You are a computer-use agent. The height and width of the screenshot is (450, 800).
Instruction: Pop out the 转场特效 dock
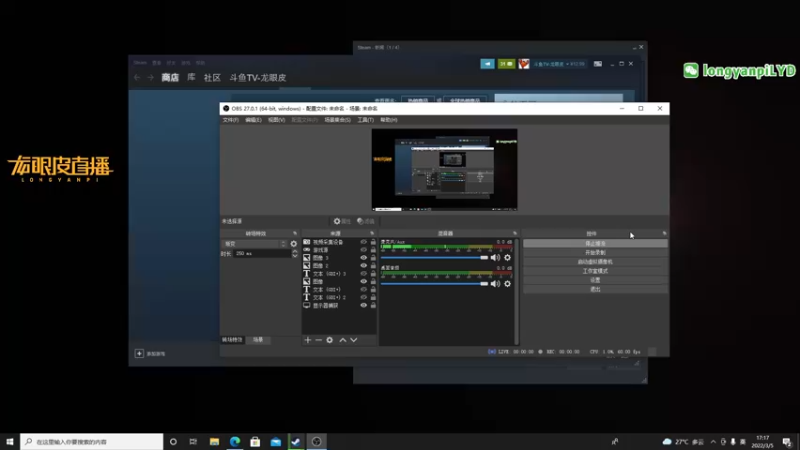295,233
